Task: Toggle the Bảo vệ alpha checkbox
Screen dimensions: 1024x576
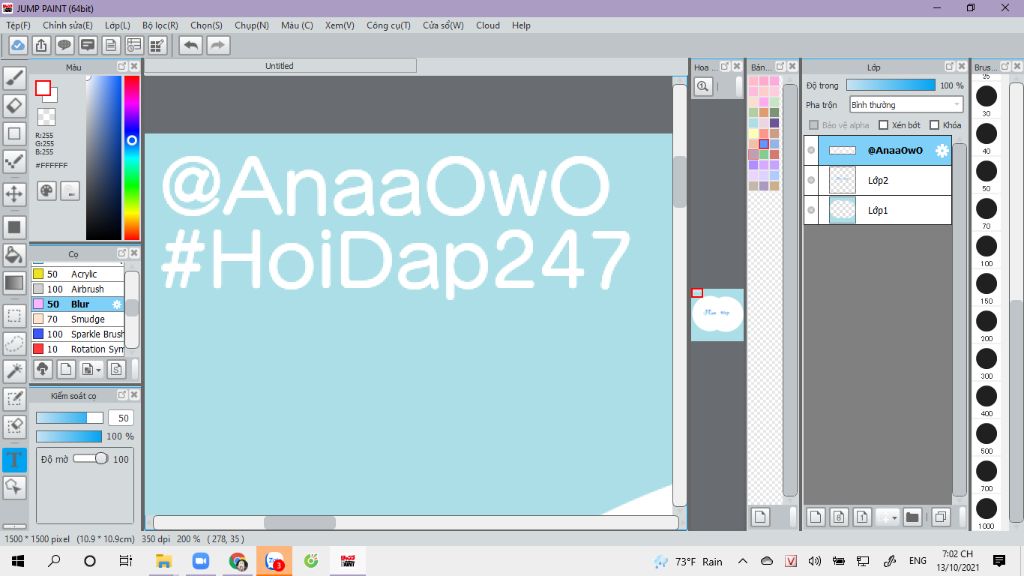Action: coord(814,125)
